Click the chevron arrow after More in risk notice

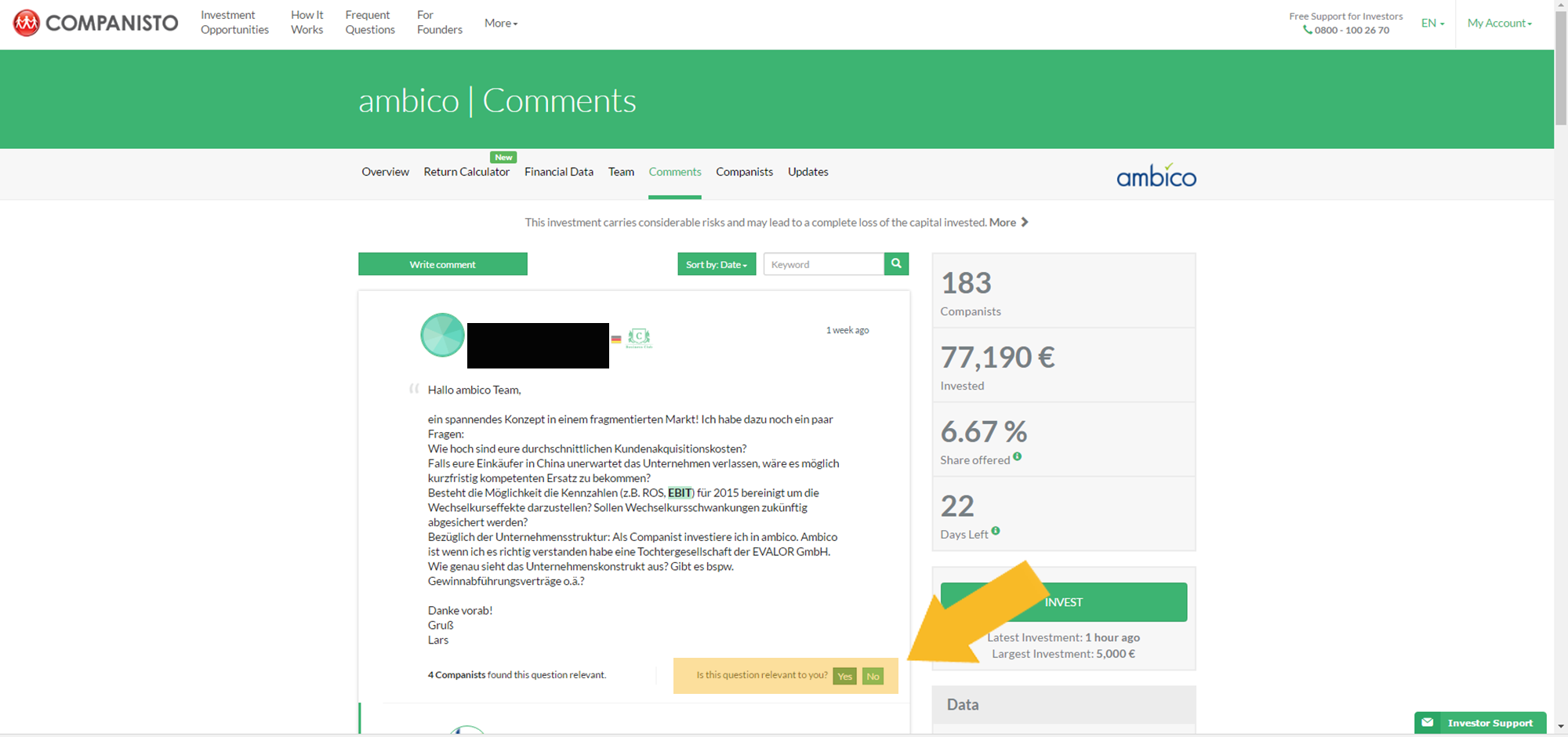click(1024, 222)
